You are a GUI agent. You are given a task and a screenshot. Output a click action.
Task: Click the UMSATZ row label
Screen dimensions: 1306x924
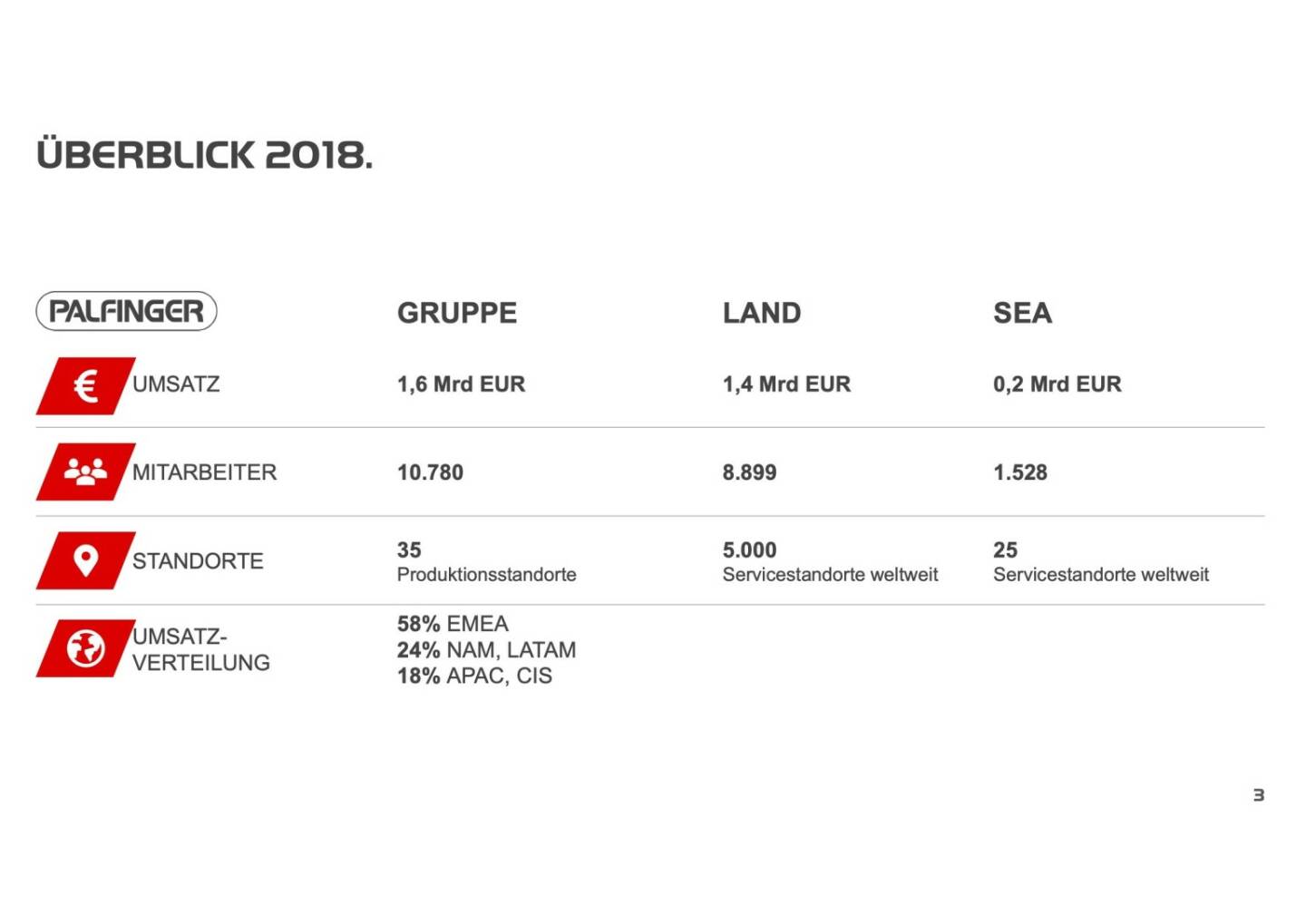click(176, 384)
